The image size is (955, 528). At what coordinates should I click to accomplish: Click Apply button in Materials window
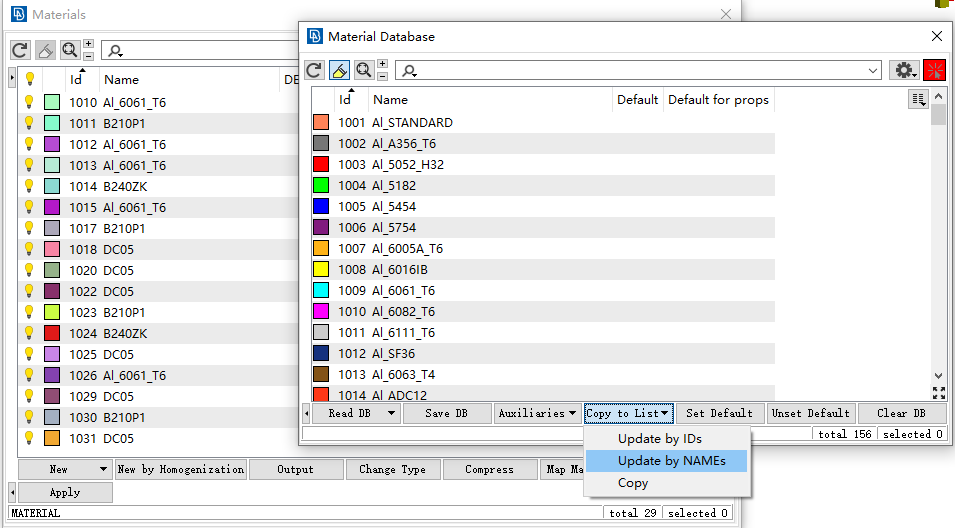click(65, 492)
